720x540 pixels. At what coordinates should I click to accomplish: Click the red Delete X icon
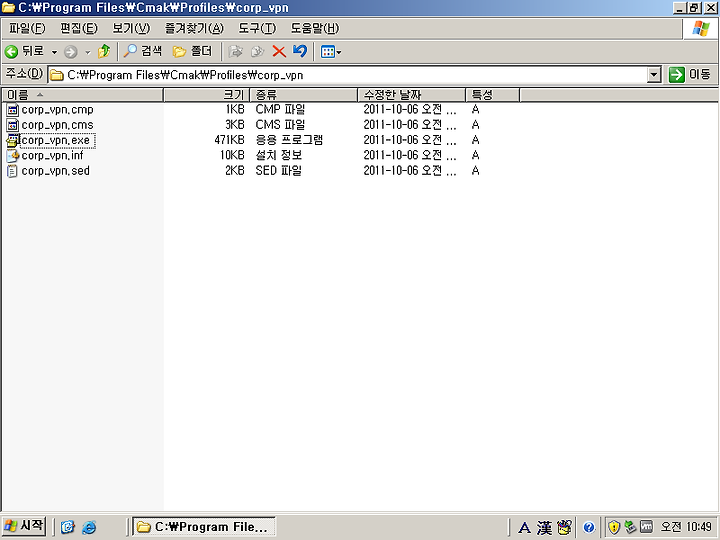[279, 51]
